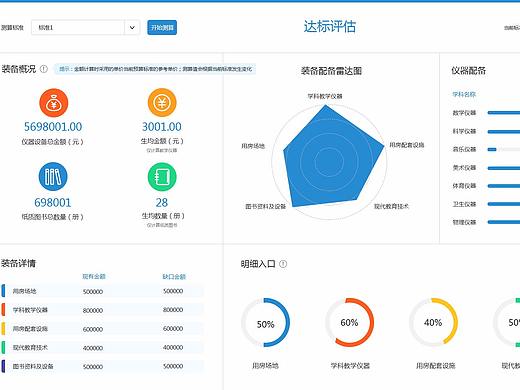Select the 学科教学仪器 row in 装备详情
This screenshot has height=390, width=520.
point(102,310)
